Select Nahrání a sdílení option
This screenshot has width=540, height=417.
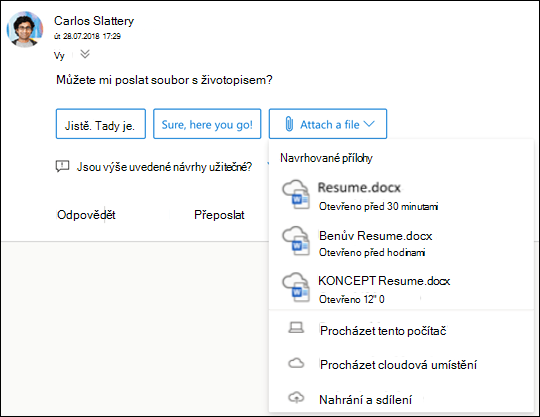(401, 399)
